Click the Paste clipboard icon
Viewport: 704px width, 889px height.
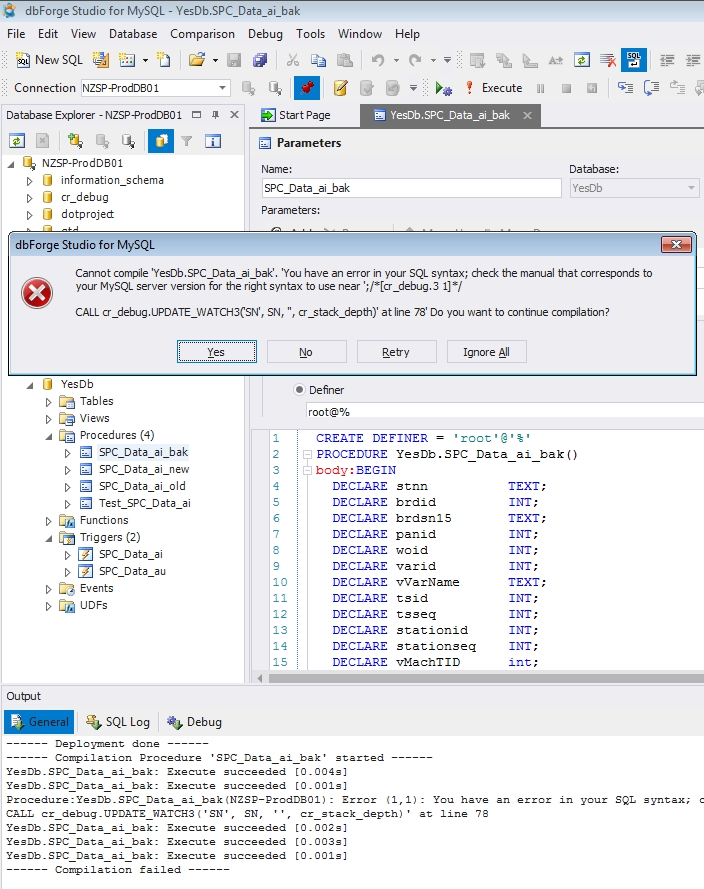point(344,60)
